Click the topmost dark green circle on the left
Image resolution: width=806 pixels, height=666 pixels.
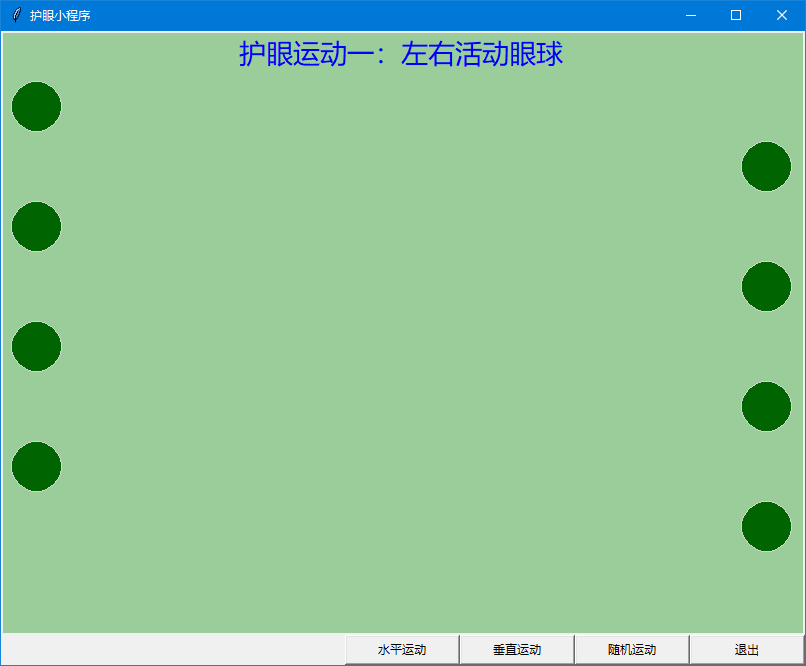coord(36,106)
